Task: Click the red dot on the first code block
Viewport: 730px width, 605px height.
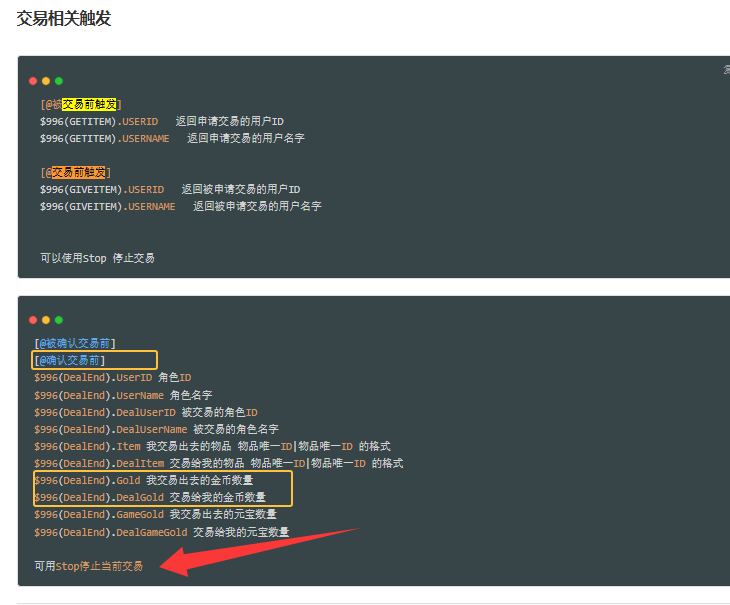Action: (33, 80)
